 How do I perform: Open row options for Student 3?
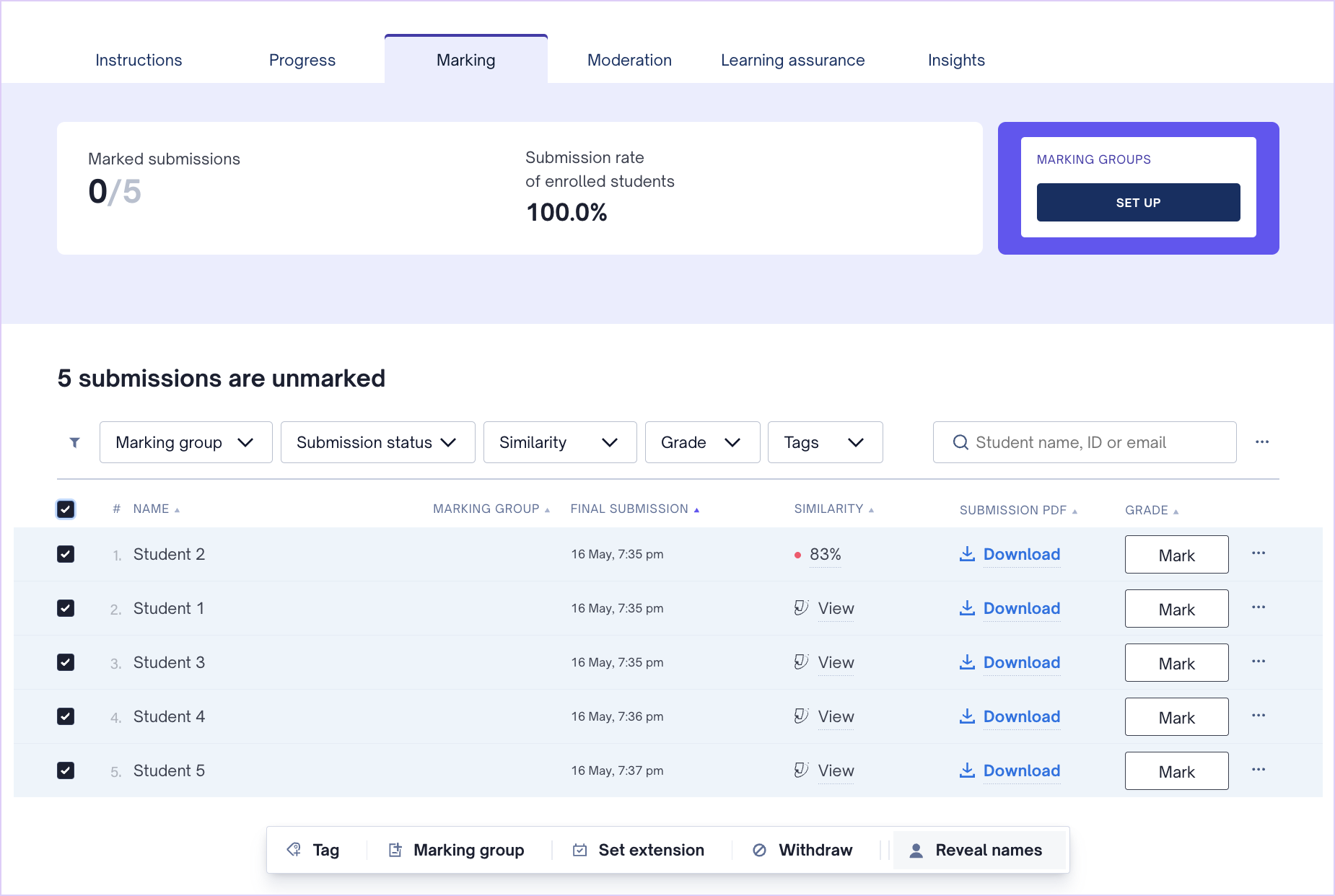pyautogui.click(x=1259, y=662)
